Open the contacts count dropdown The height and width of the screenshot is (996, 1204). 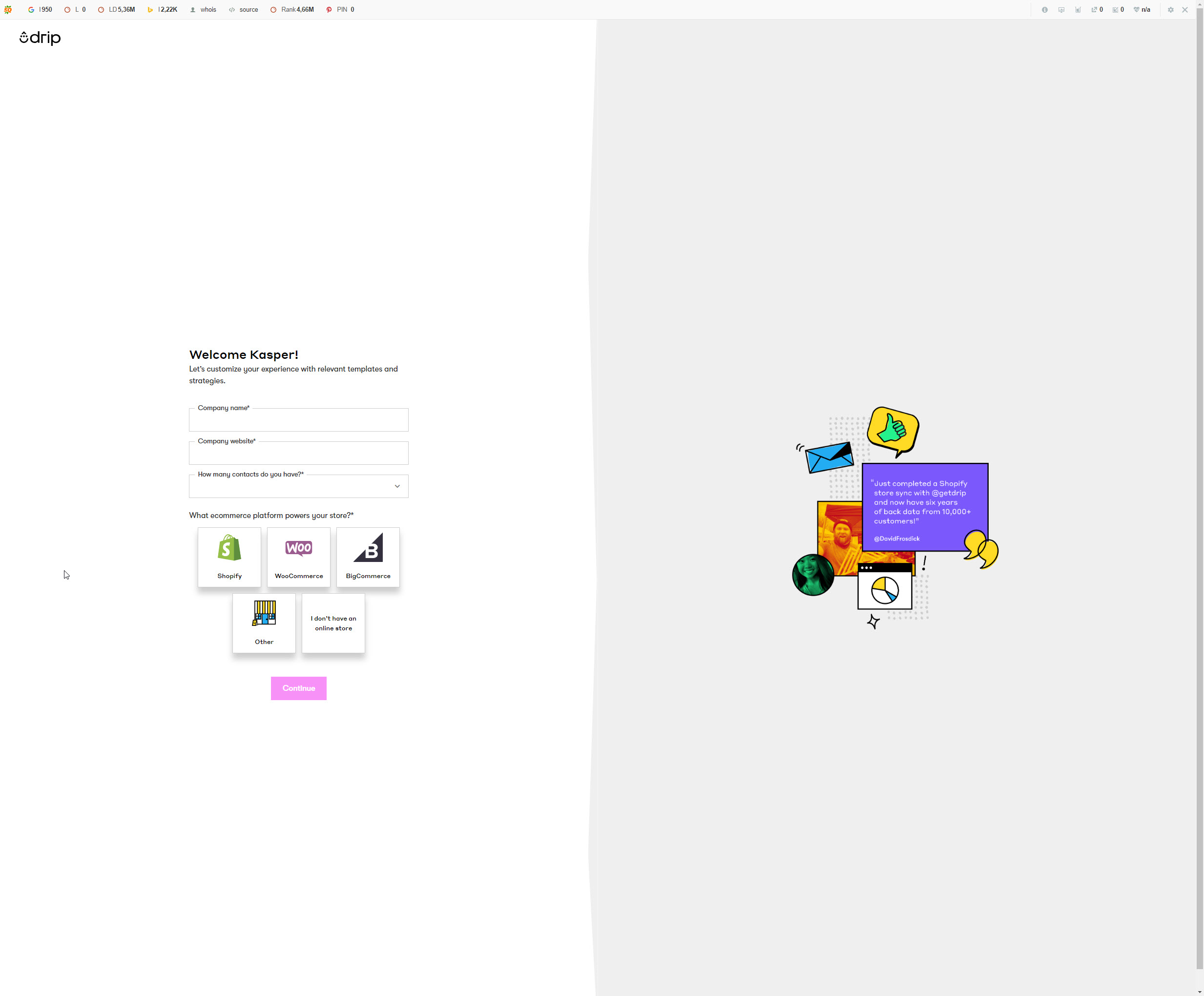299,487
